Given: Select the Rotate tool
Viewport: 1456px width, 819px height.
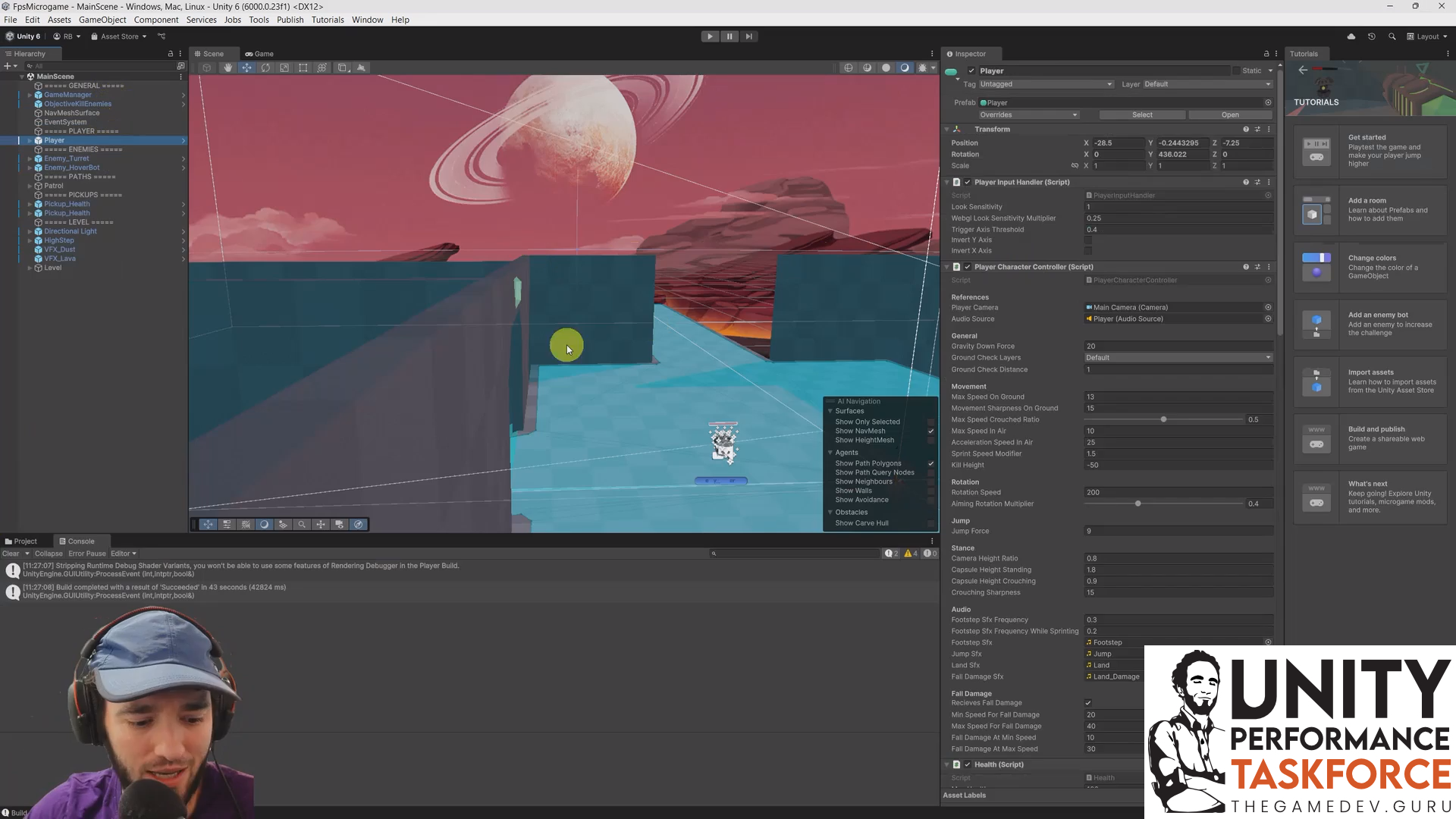Looking at the screenshot, I should click(x=265, y=67).
